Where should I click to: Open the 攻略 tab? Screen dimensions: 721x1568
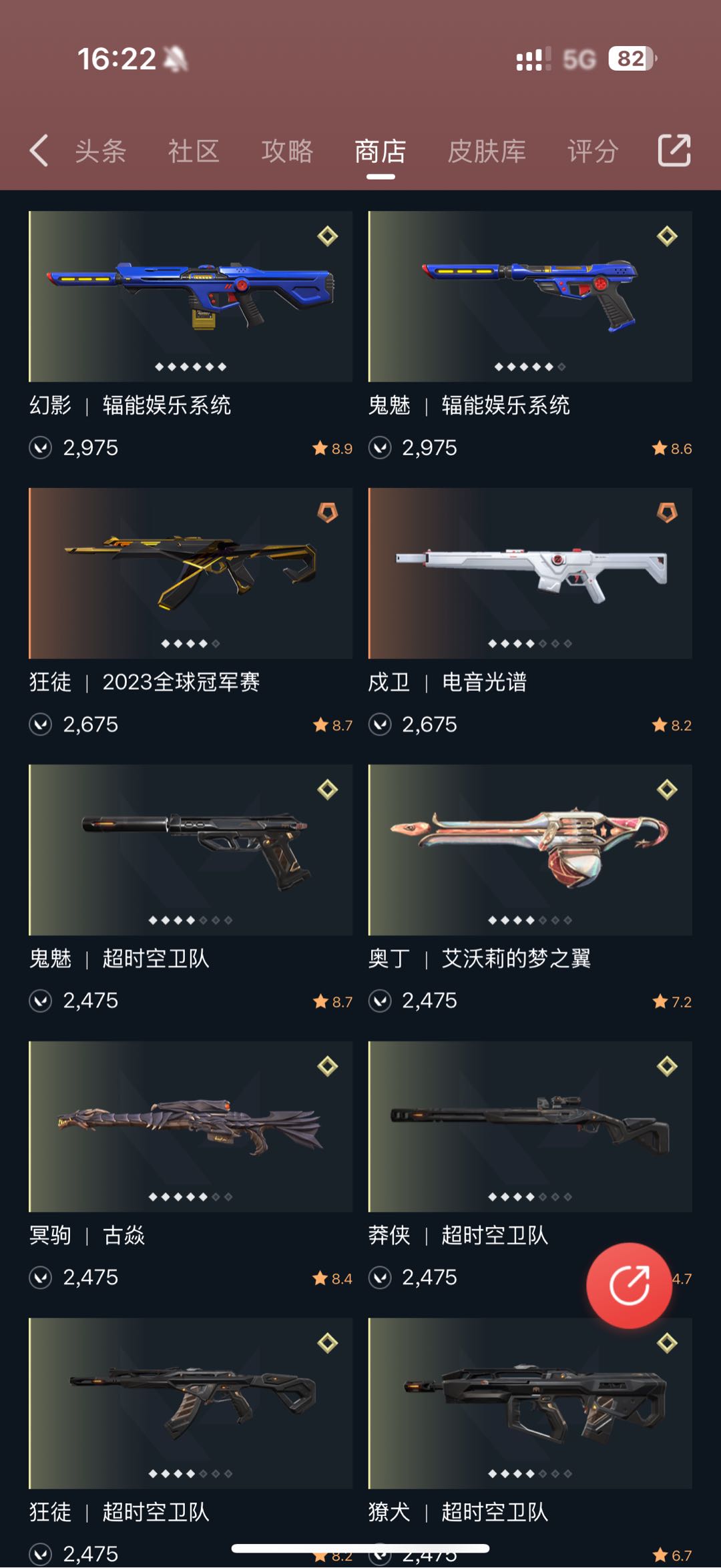(287, 152)
